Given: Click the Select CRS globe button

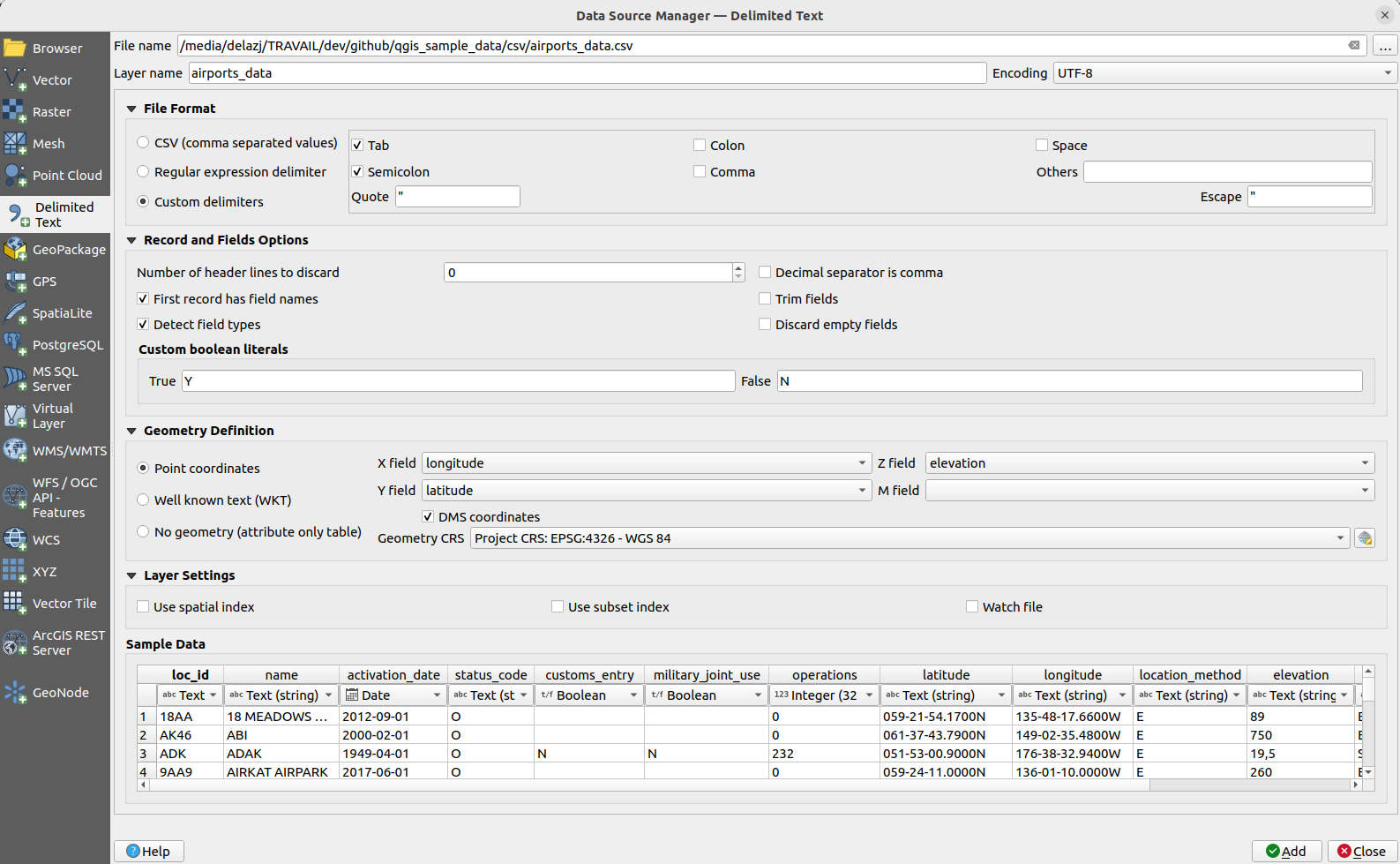Looking at the screenshot, I should (1365, 538).
